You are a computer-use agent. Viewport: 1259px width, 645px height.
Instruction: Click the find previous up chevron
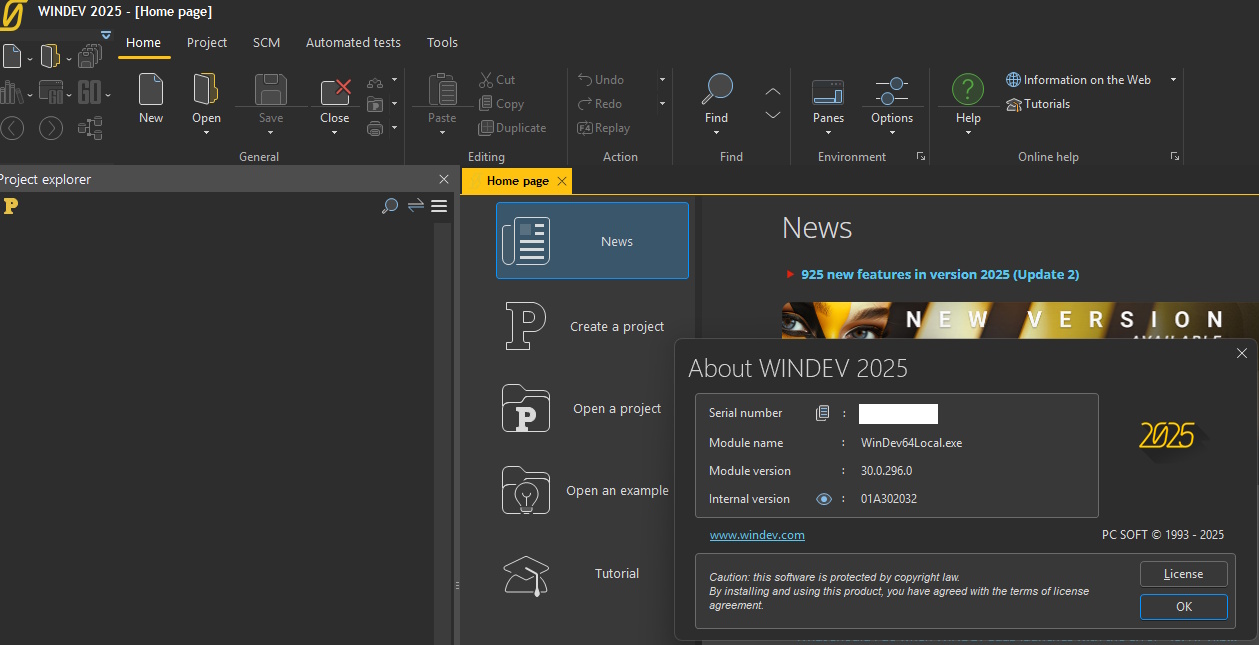773,91
